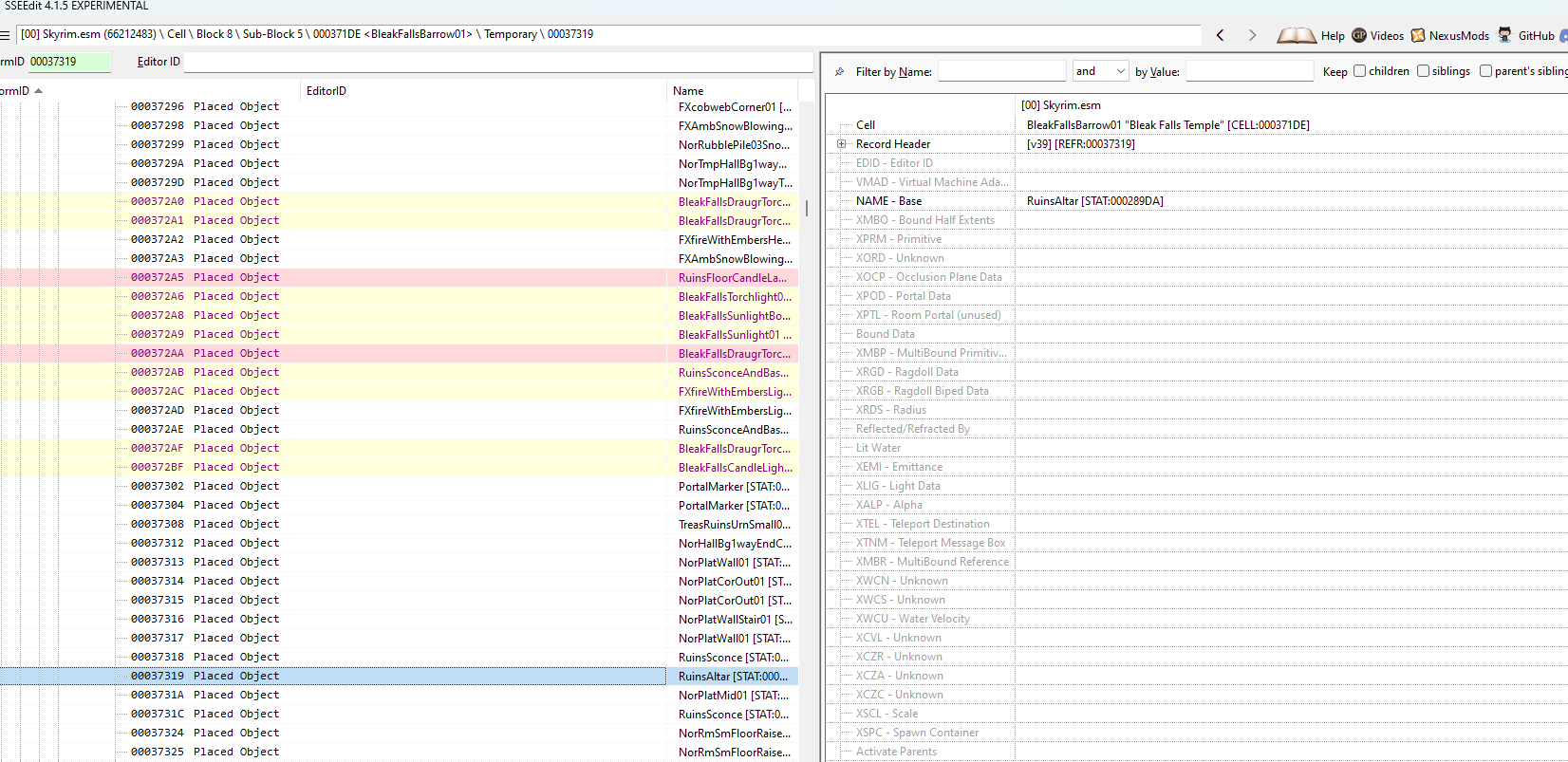Click the record path address bar
1568x762 pixels.
[x=608, y=35]
